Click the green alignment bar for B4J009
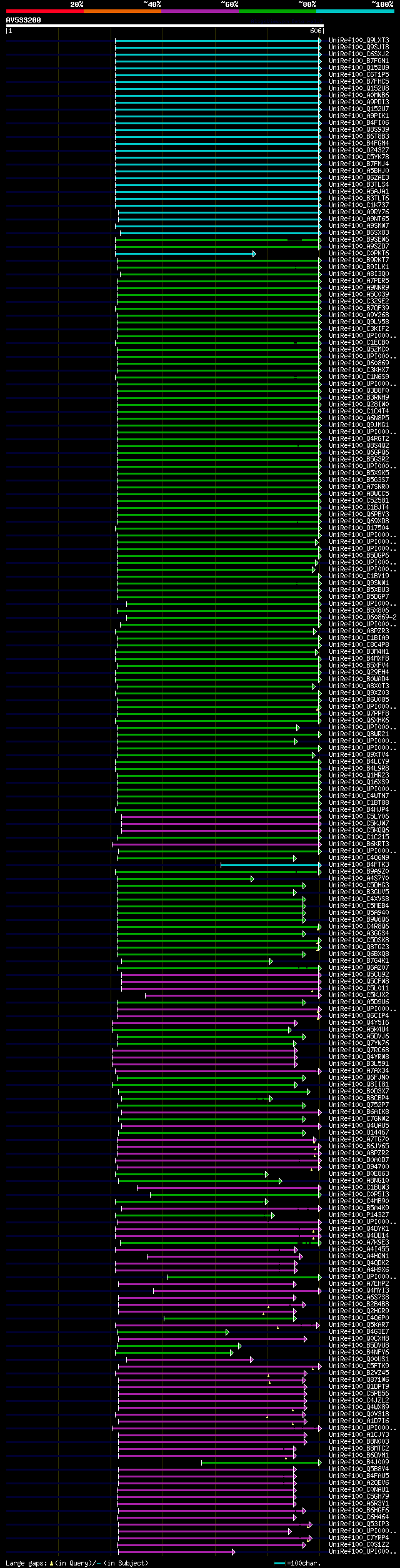Screen dimensions: 400x1568 pyautogui.click(x=261, y=1463)
